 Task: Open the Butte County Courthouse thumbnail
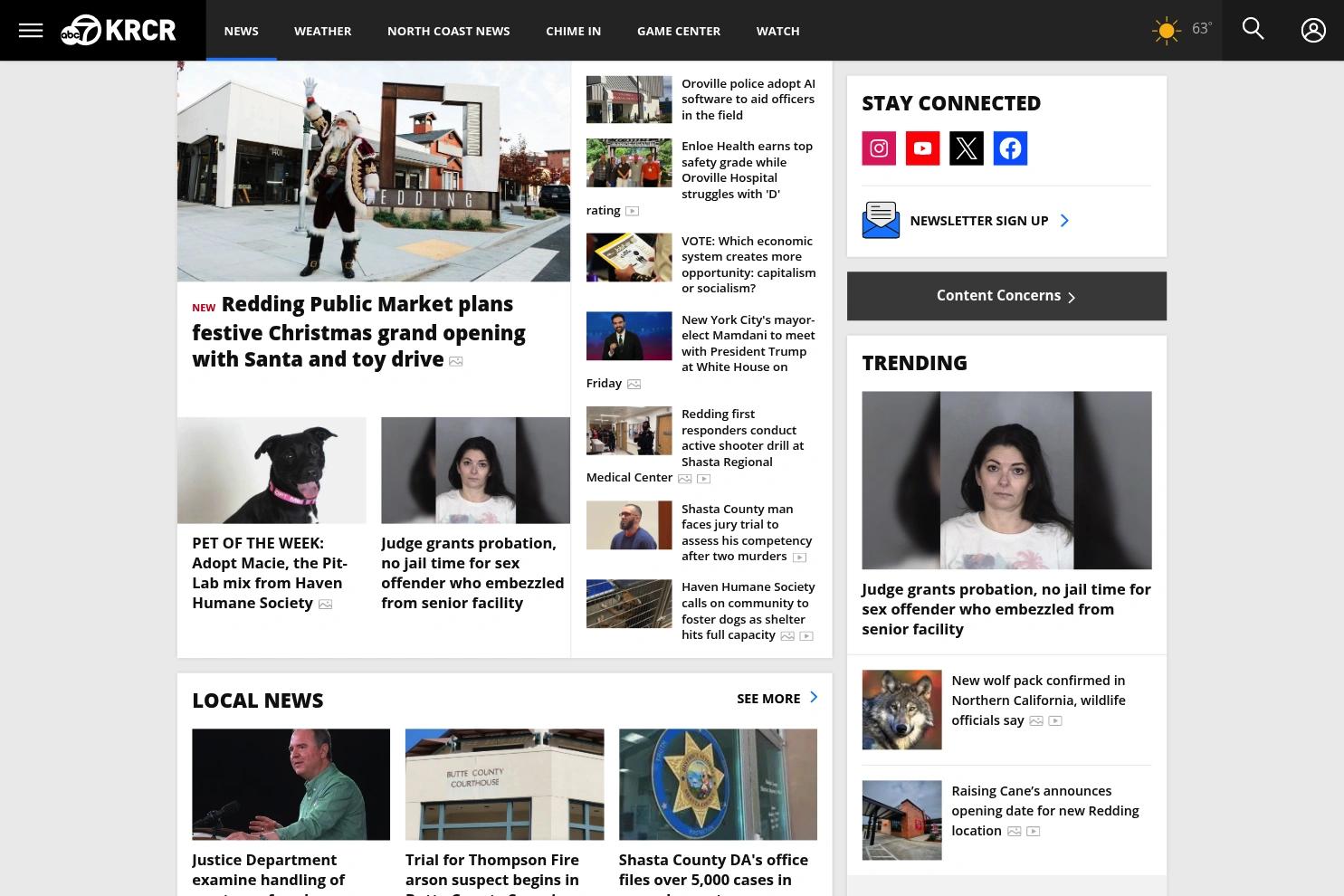coord(504,784)
